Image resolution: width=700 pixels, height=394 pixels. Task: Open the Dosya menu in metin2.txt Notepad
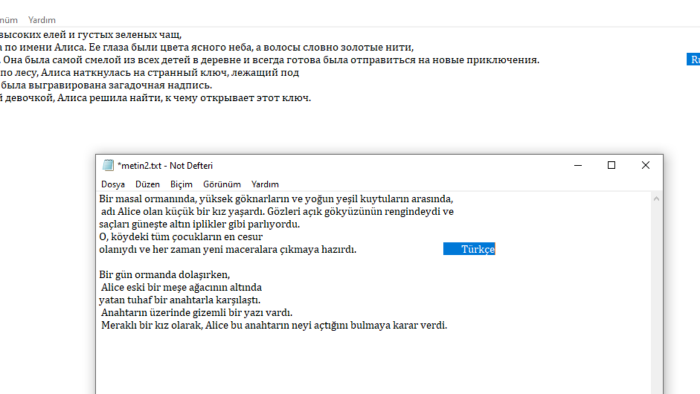(x=113, y=184)
